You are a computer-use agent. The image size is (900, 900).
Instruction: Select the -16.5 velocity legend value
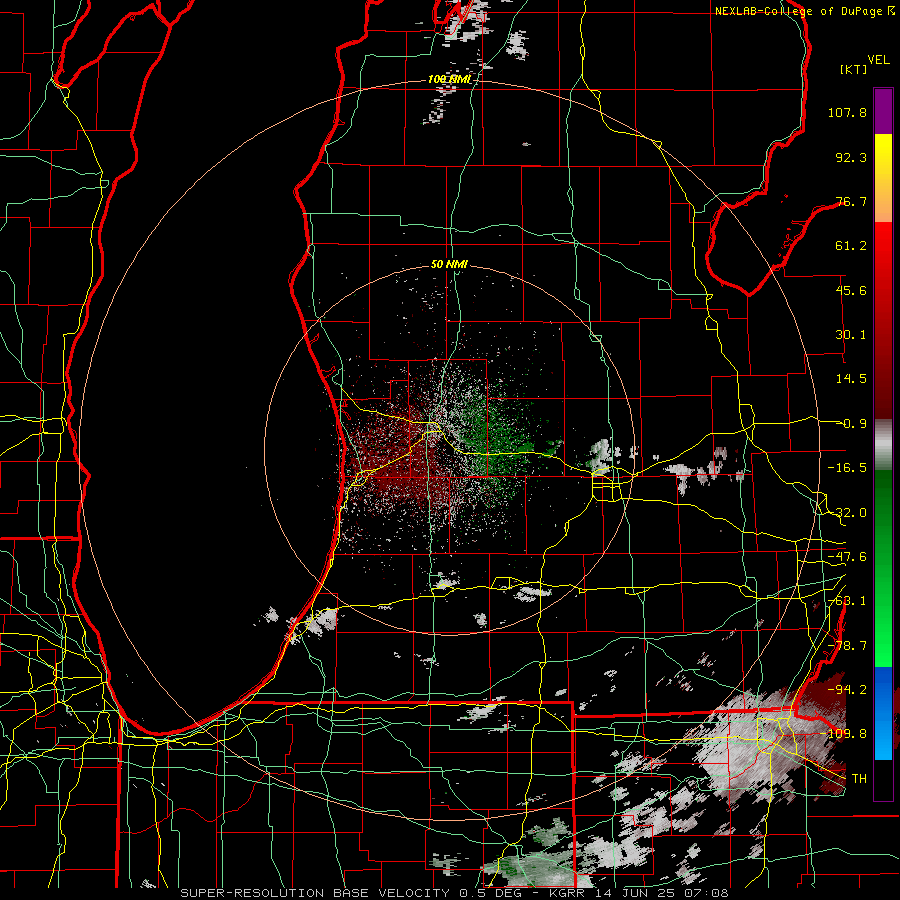click(847, 468)
